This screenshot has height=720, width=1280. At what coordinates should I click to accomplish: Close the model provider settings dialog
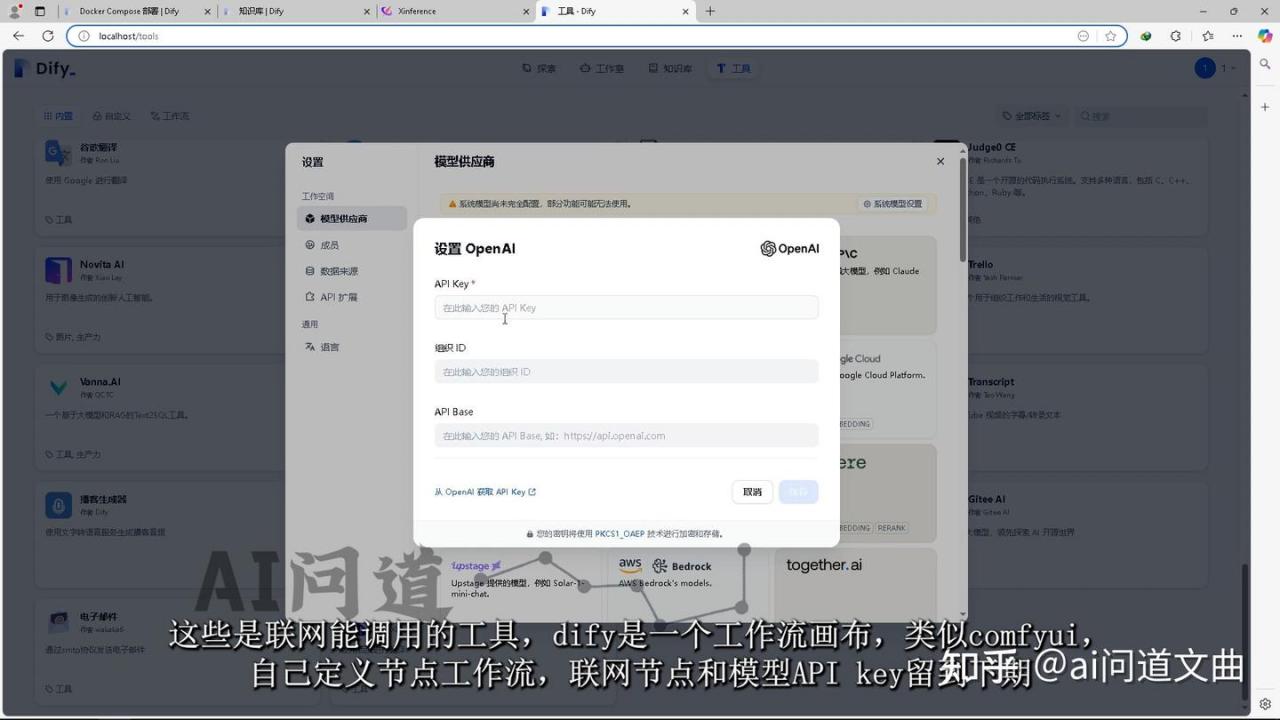coord(940,161)
